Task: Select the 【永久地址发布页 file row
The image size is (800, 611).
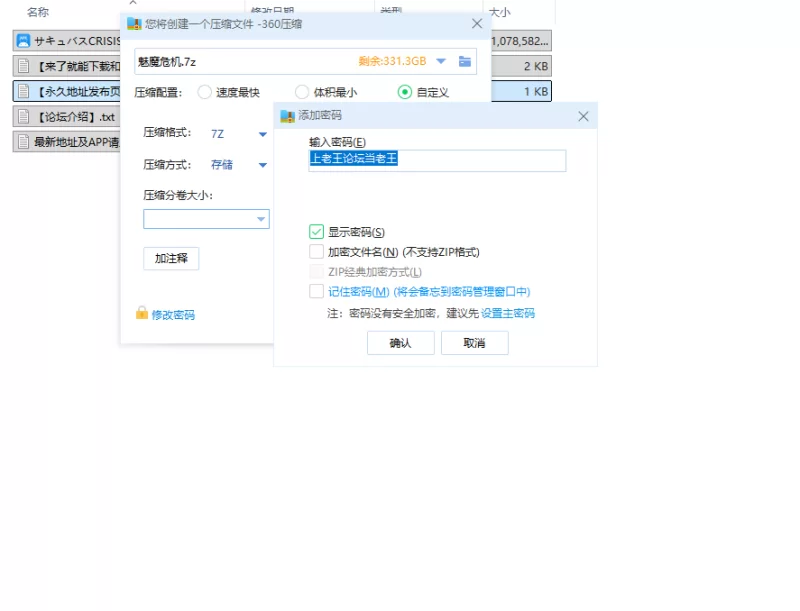Action: [x=67, y=91]
